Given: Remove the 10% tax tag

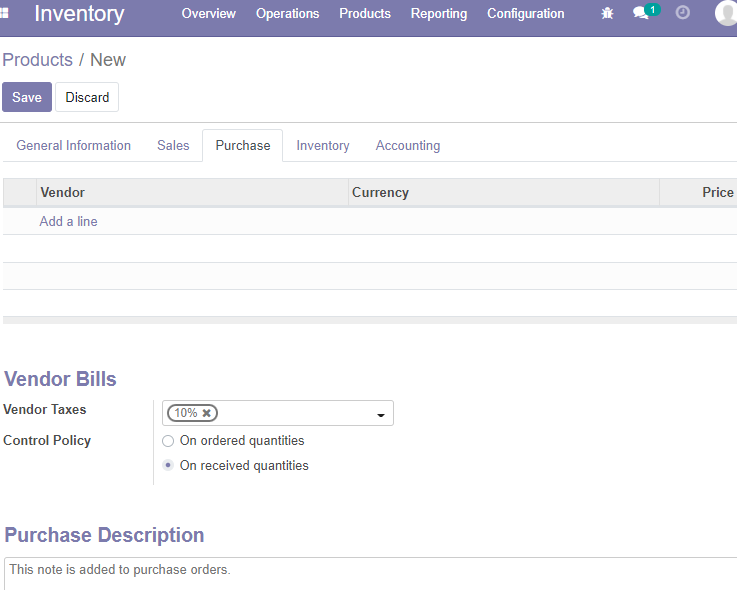Looking at the screenshot, I should tap(206, 413).
